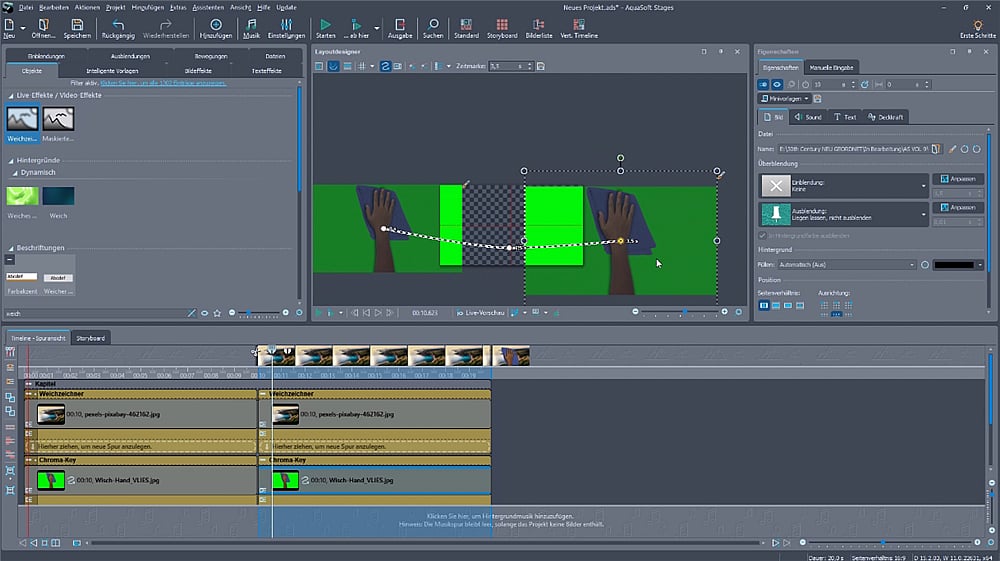Click the link to show all entries
The image size is (1000, 561).
click(163, 83)
